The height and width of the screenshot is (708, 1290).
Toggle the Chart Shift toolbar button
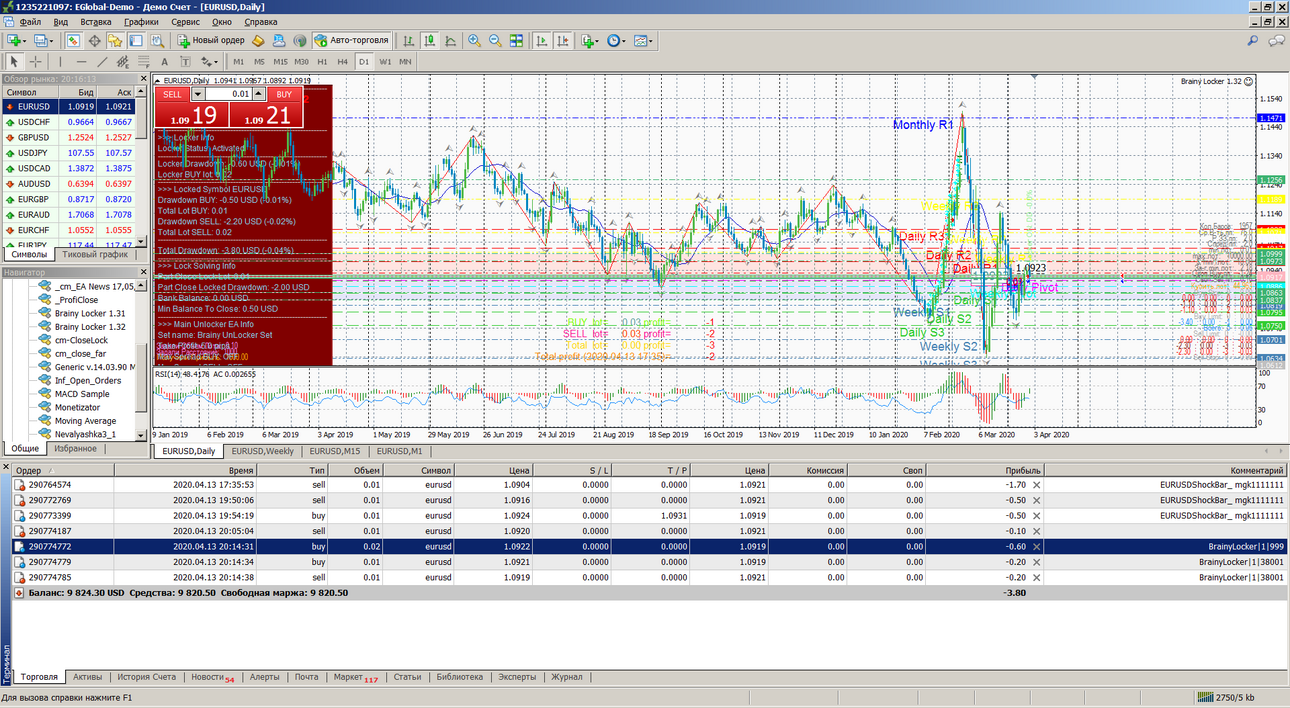click(x=563, y=41)
